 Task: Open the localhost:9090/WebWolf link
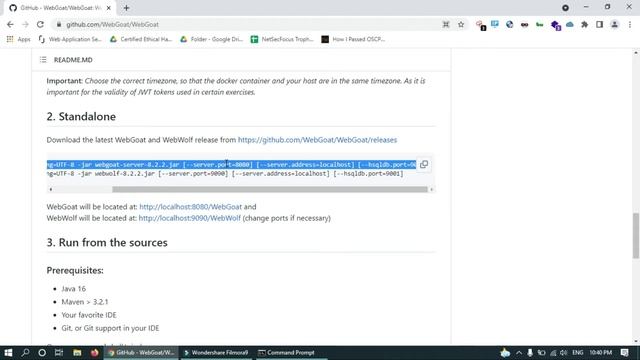coord(189,218)
